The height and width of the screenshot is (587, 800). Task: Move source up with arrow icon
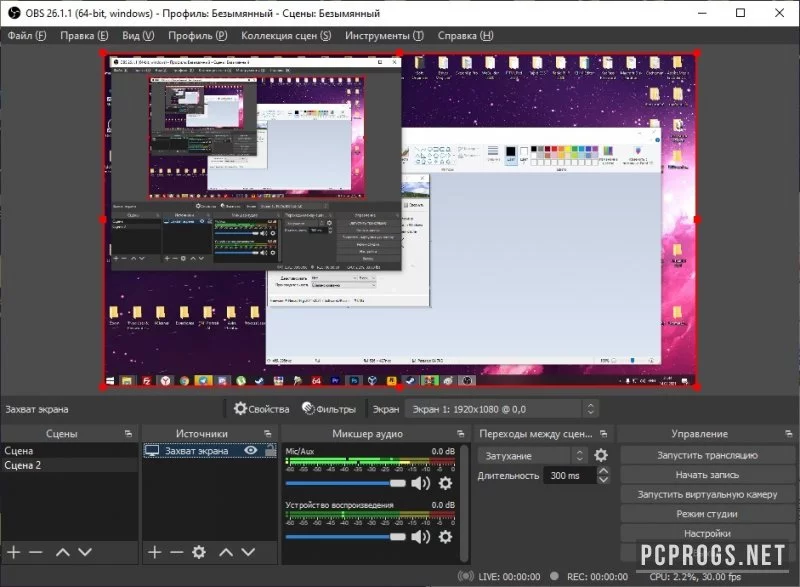[226, 552]
